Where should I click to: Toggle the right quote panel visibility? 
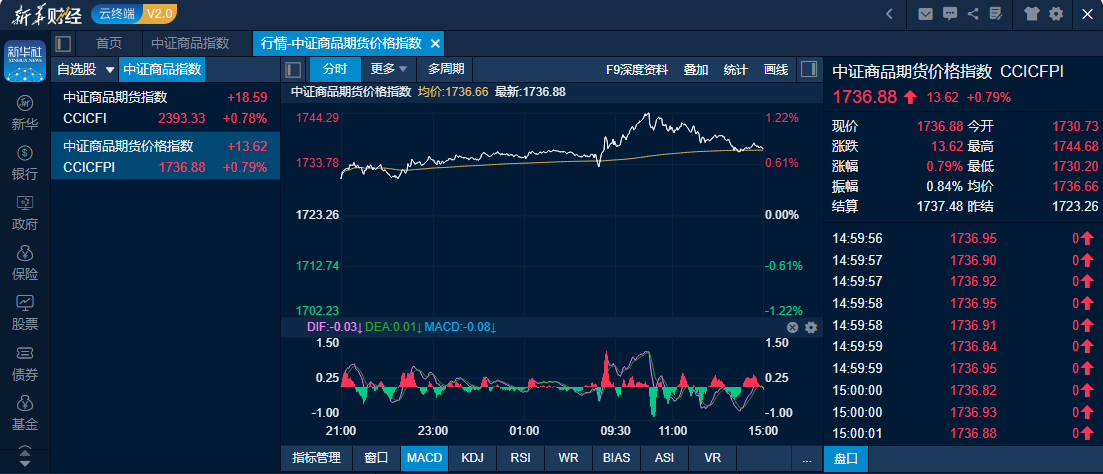tap(809, 69)
